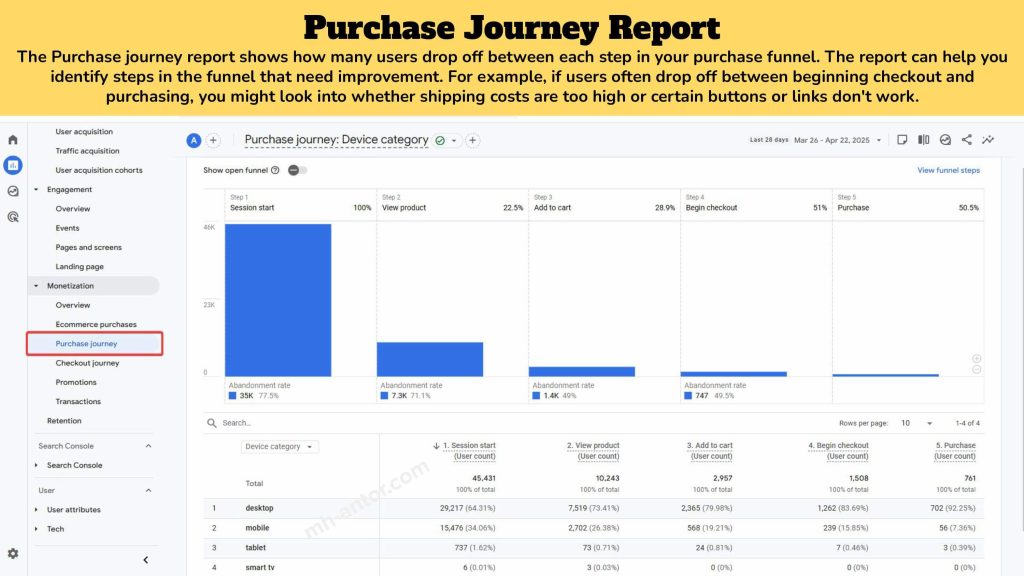Screen dimensions: 1024x576
Task: Click the Purchase column header
Action: [955, 451]
